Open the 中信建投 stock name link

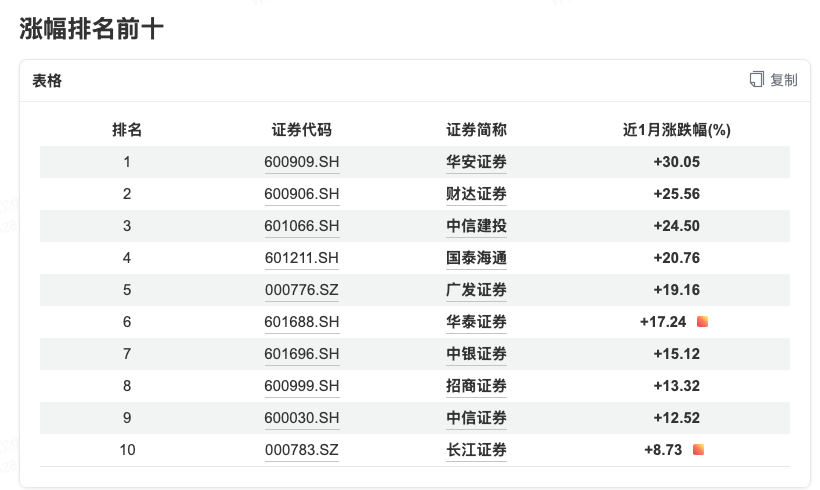click(476, 226)
